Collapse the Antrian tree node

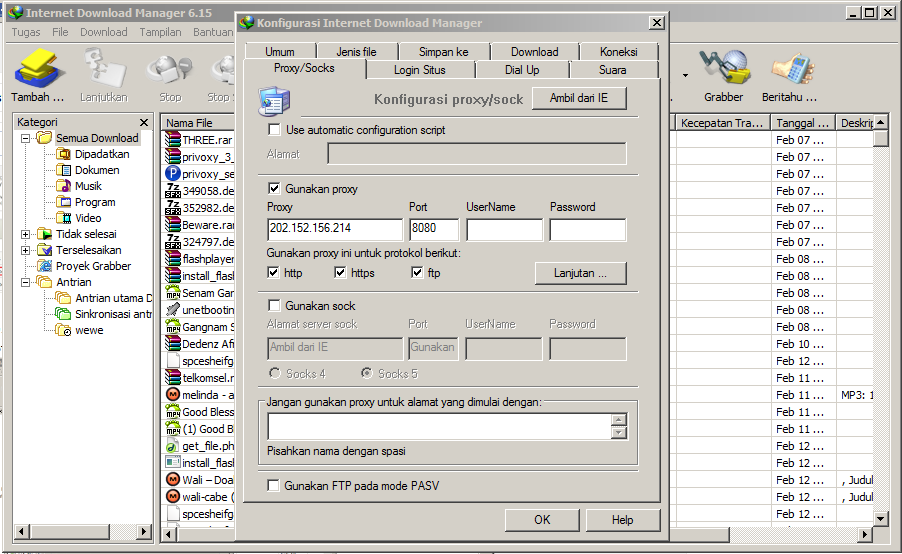pos(25,282)
